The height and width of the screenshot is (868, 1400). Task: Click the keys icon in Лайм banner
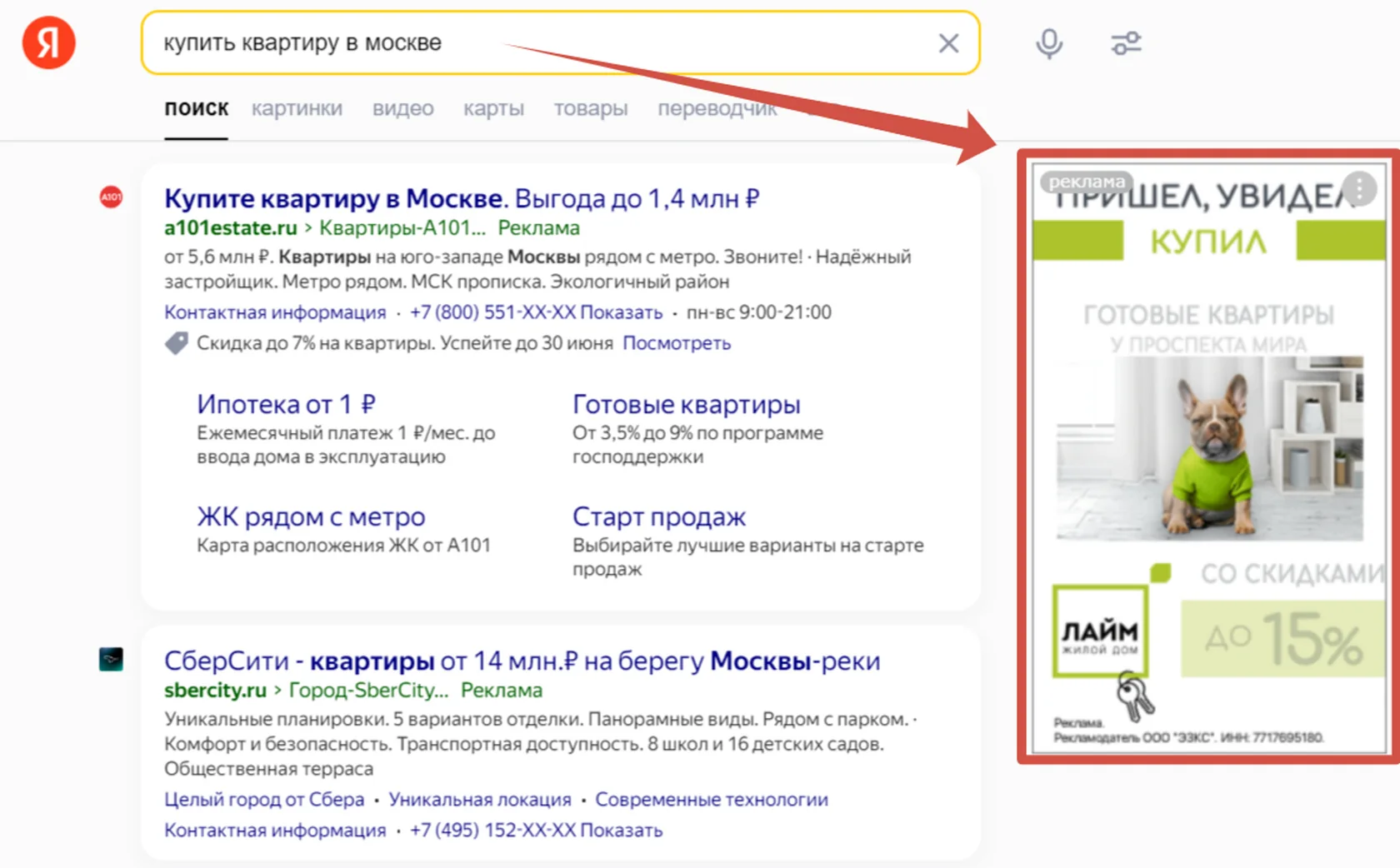coord(1135,697)
